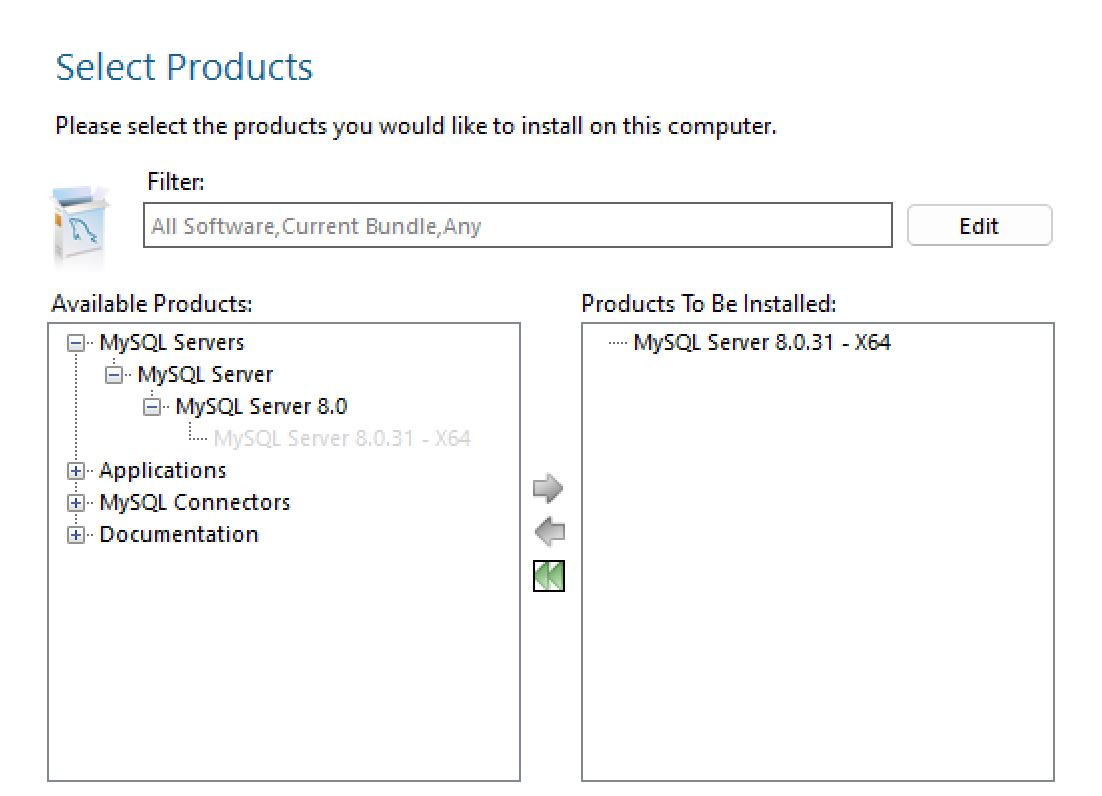
Task: Expand the MySQL Connectors tree node
Action: coord(76,503)
